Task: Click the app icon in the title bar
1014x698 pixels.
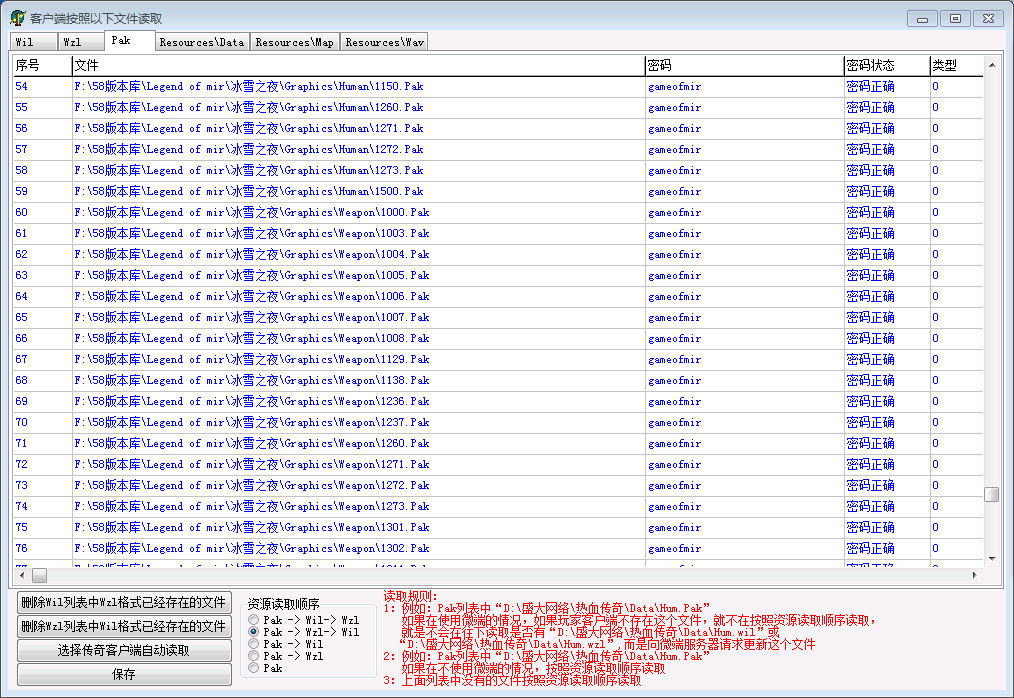Action: (17, 18)
